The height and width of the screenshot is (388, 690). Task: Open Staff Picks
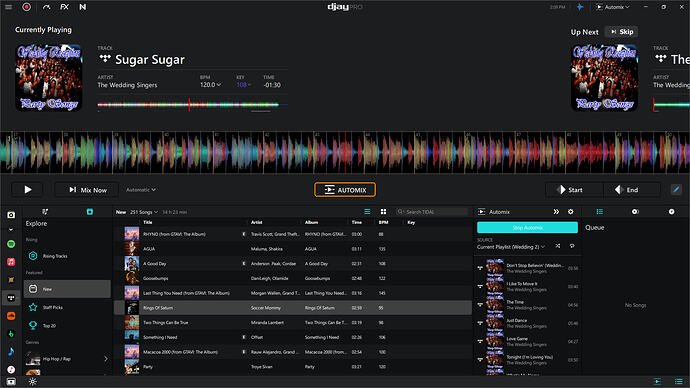pos(67,307)
